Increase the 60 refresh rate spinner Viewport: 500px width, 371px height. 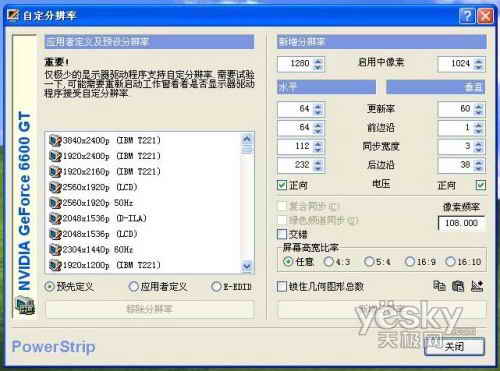coord(478,106)
